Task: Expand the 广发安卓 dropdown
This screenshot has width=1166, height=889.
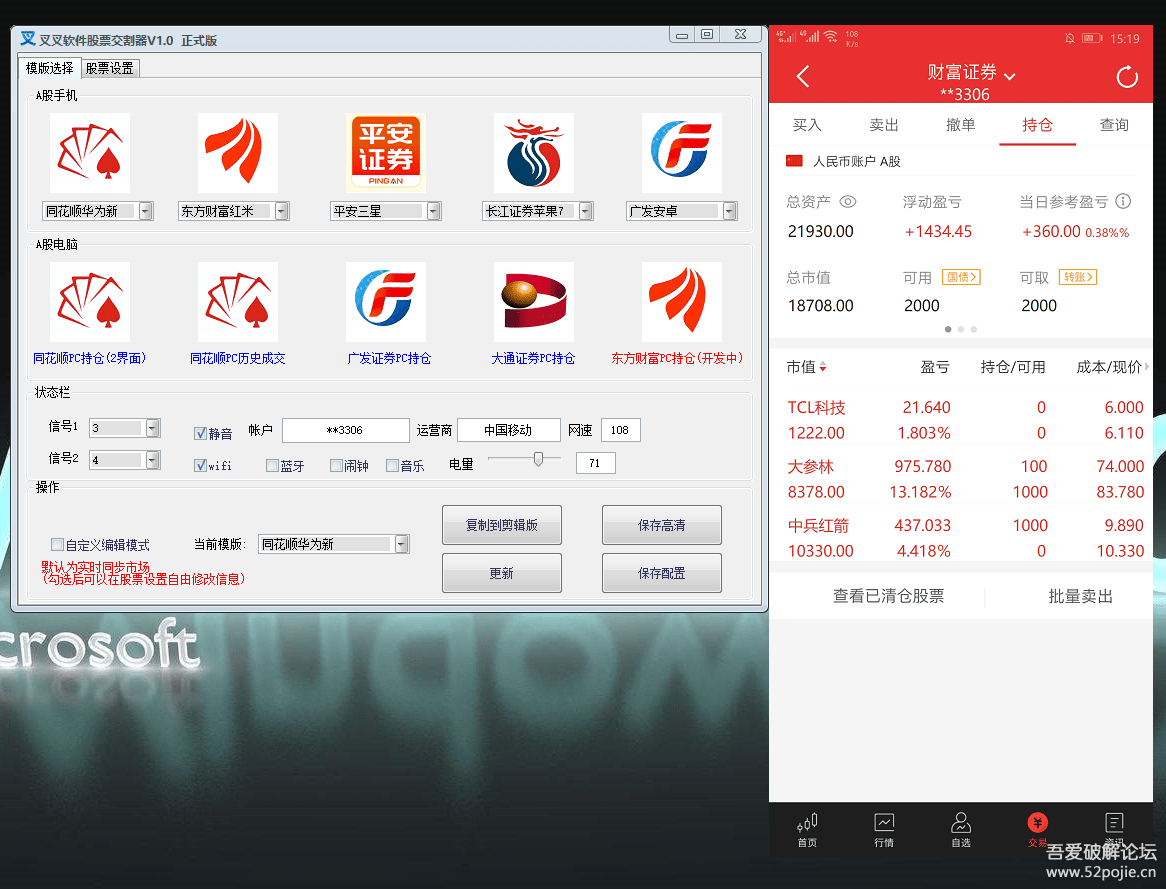Action: (x=729, y=211)
